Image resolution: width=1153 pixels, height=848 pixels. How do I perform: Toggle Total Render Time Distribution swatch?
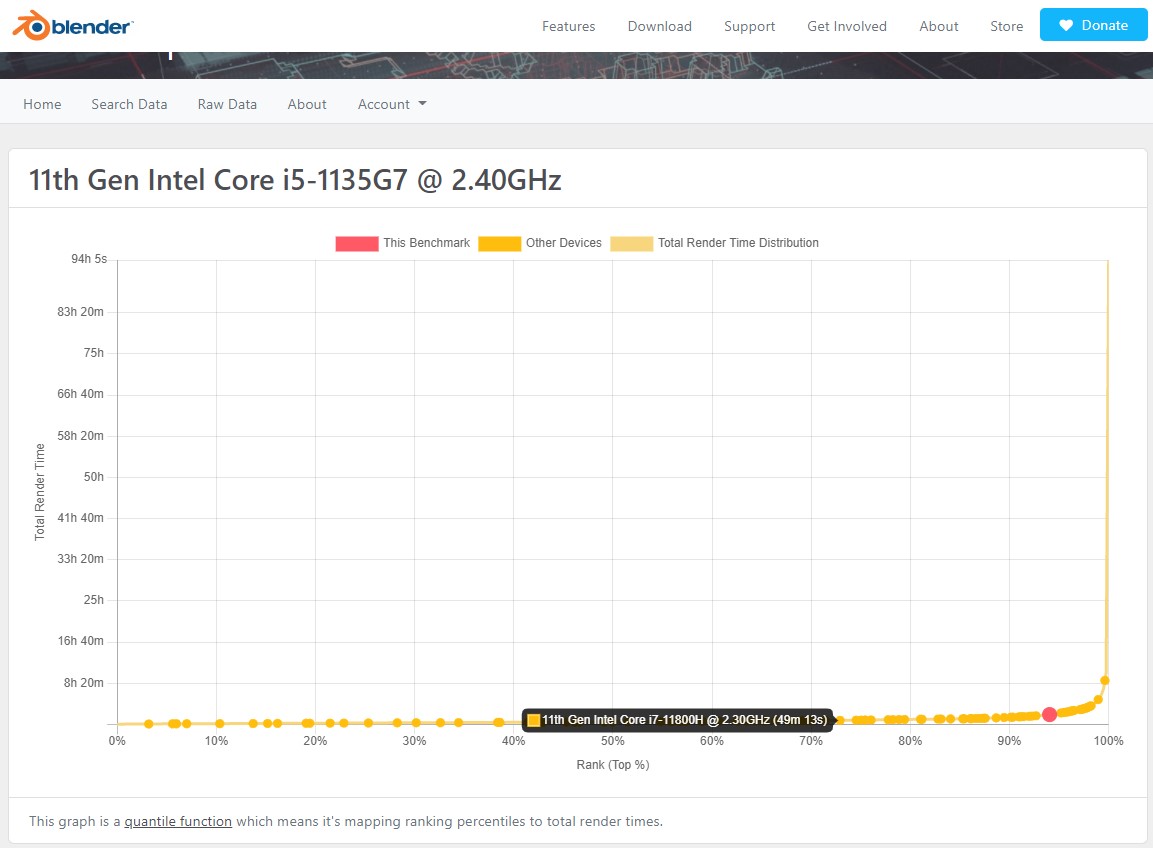point(631,243)
